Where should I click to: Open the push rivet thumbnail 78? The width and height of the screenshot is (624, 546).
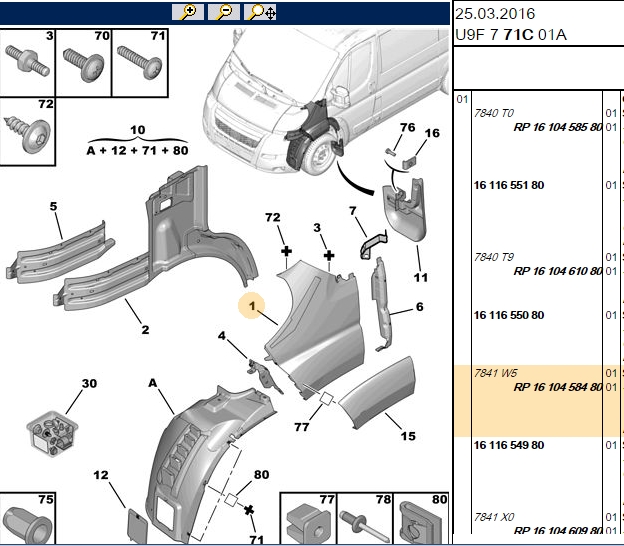tap(365, 519)
